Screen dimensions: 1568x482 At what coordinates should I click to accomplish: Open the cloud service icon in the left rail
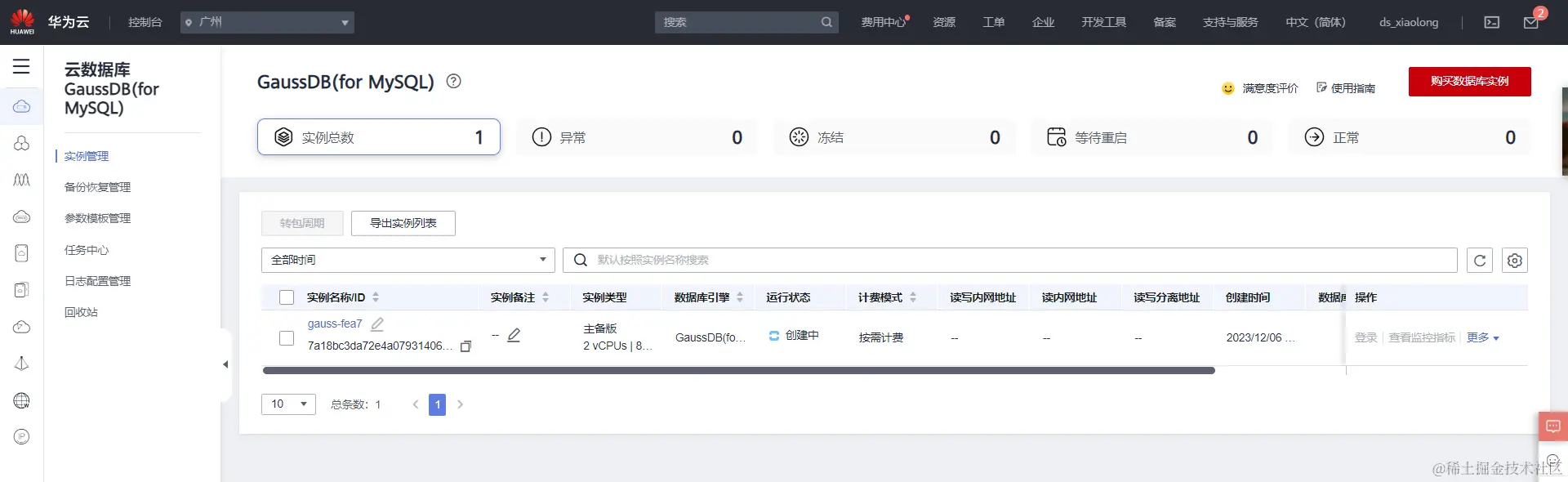[22, 106]
